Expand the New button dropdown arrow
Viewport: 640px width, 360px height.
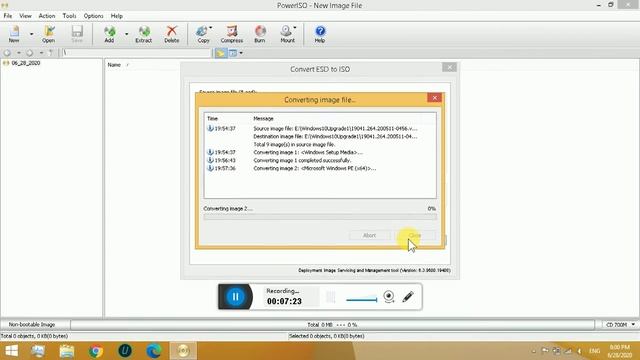point(31,34)
